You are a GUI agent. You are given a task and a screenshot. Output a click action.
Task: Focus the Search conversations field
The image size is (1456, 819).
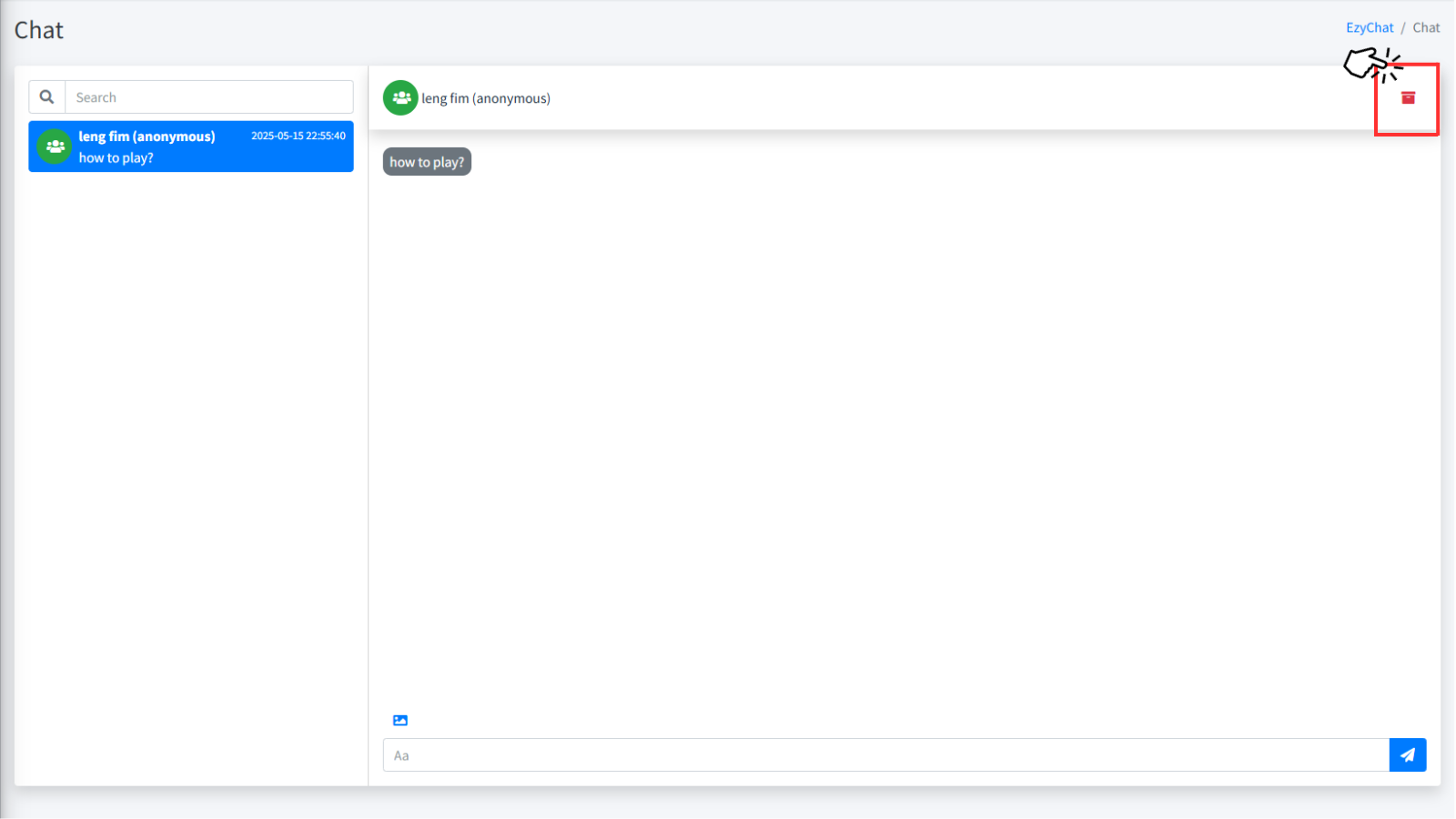pyautogui.click(x=208, y=97)
